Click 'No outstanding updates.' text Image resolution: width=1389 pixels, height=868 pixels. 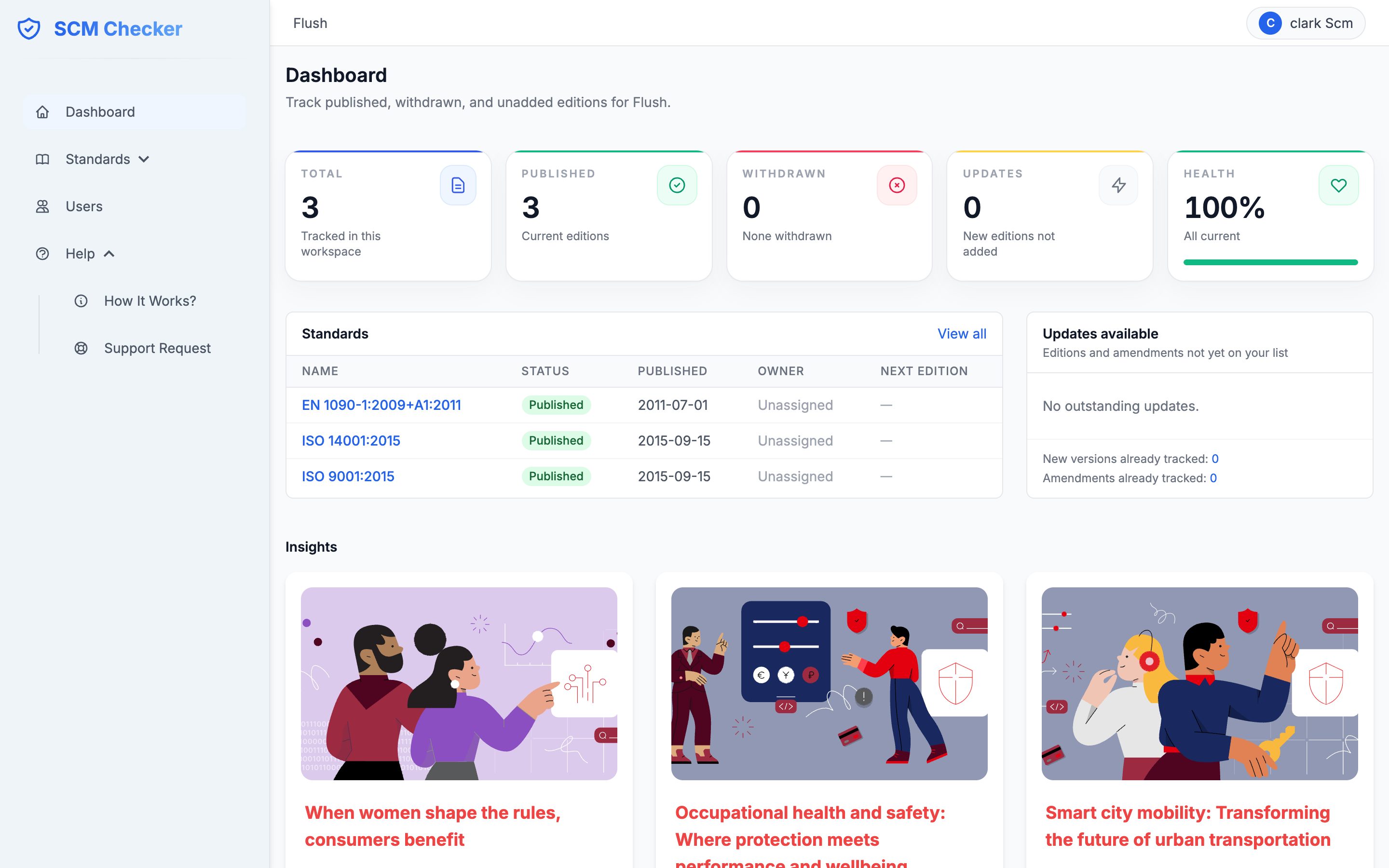point(1120,406)
